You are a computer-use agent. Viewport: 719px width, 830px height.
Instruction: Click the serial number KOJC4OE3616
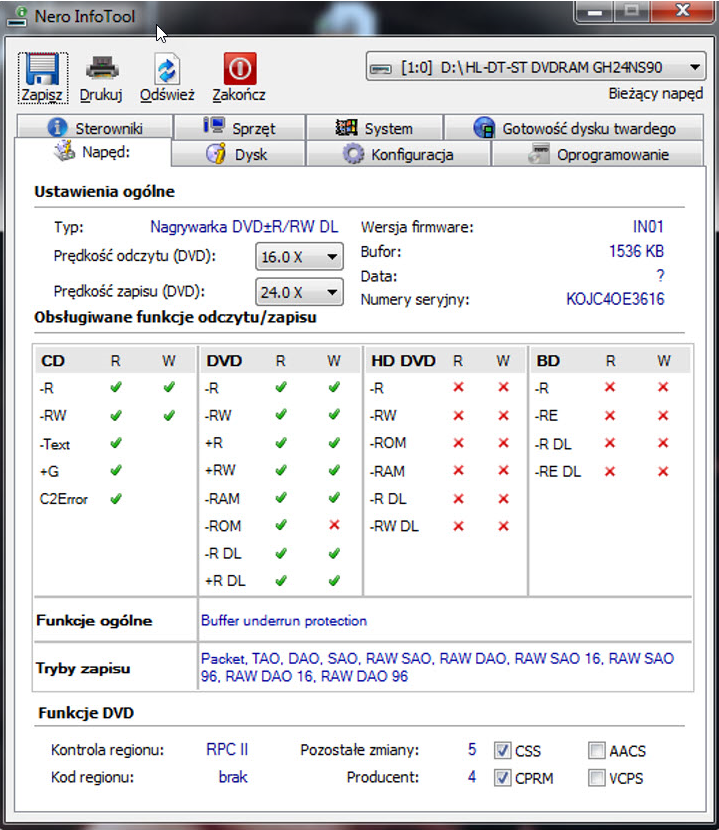click(x=615, y=299)
